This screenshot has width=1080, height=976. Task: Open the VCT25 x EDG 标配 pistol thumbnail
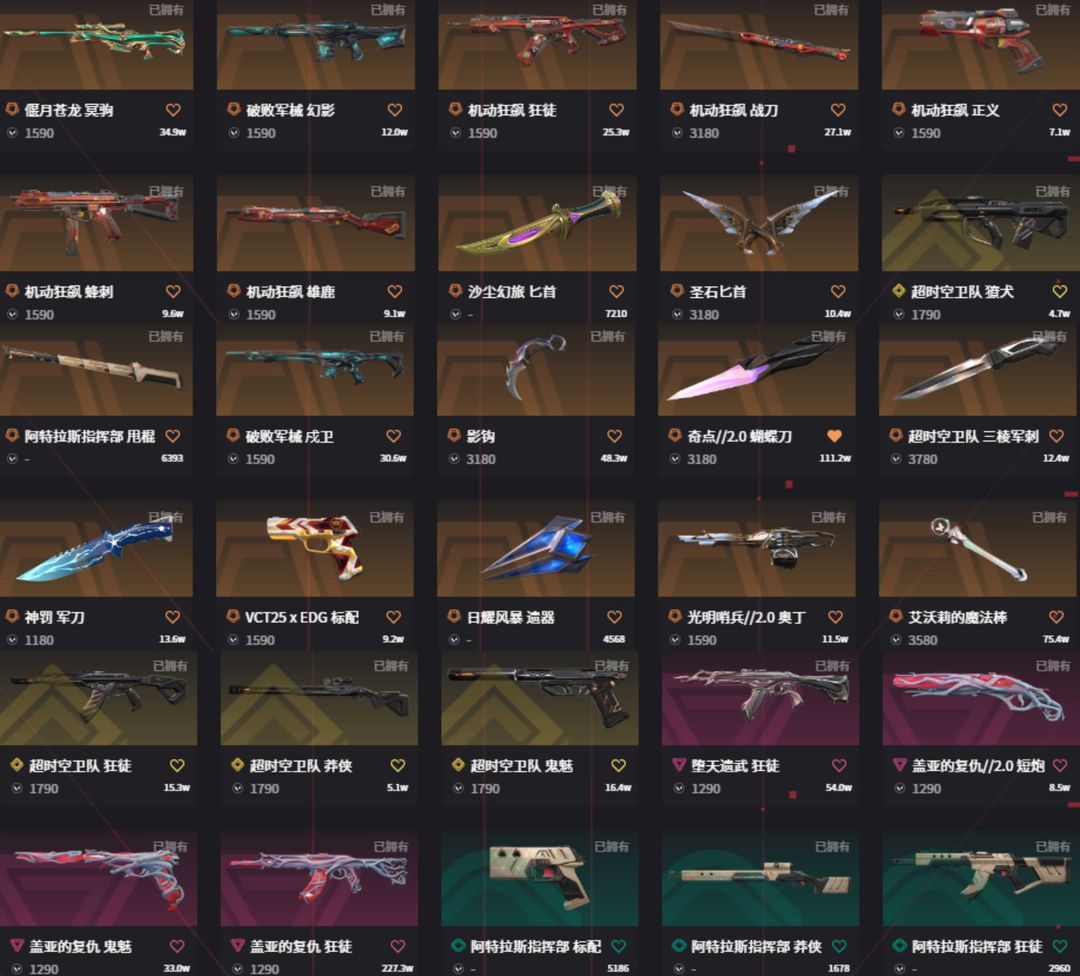tap(315, 550)
